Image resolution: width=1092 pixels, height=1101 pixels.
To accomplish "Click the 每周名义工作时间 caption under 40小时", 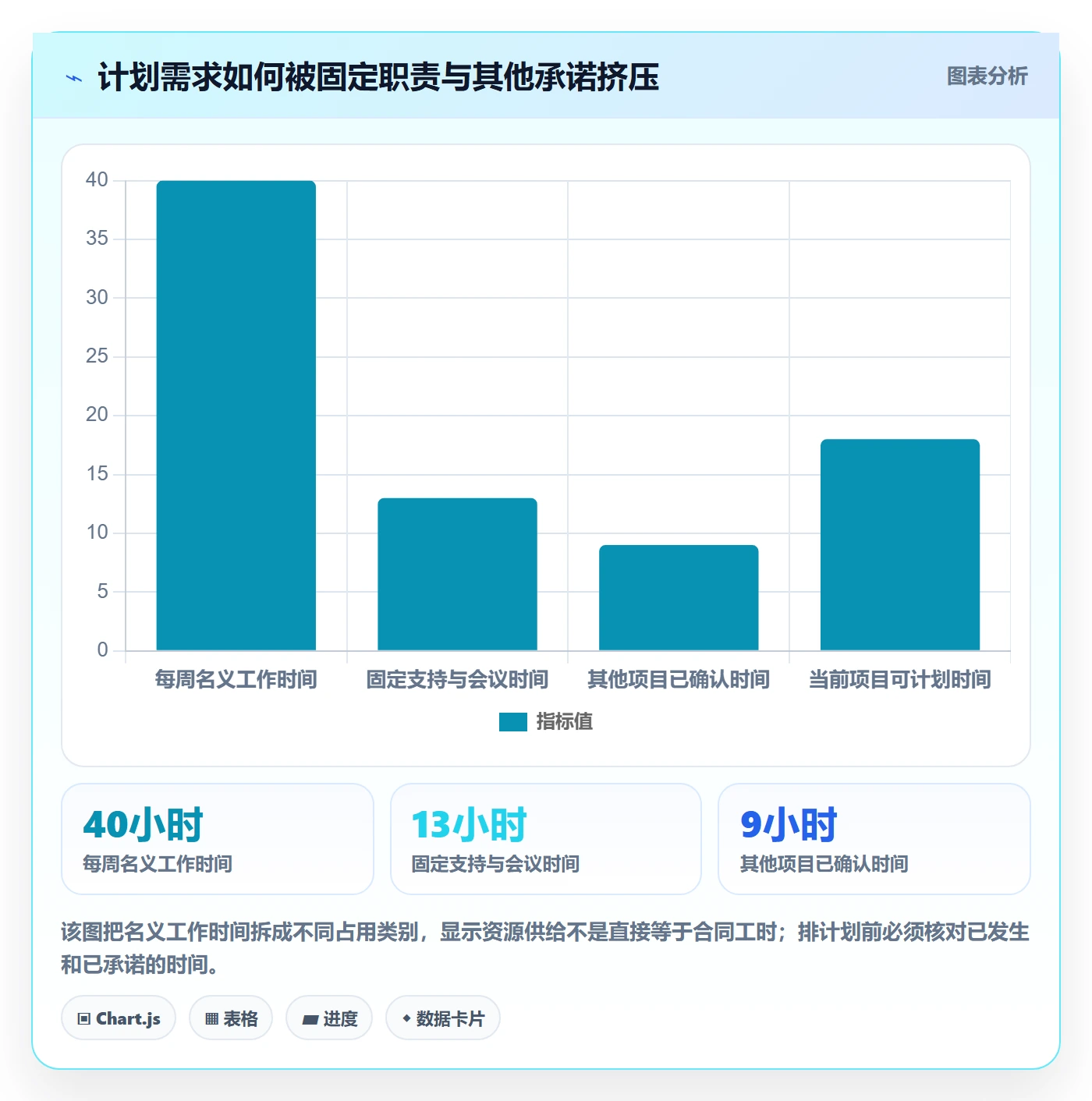I will [158, 864].
